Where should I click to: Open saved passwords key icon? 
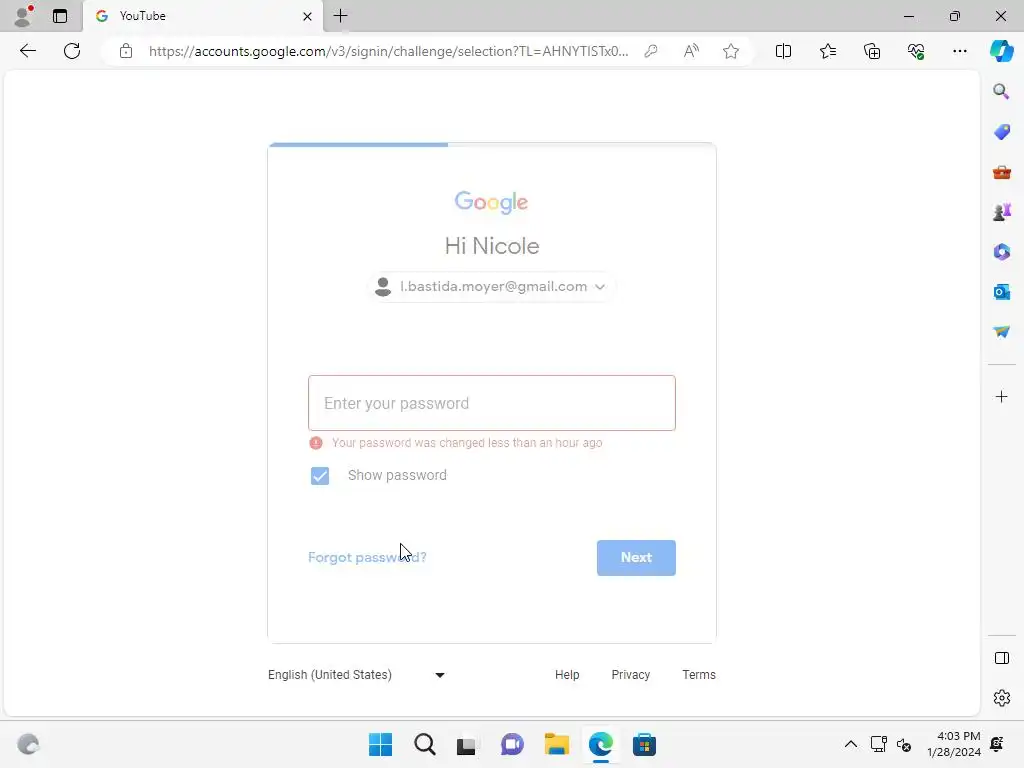[650, 51]
